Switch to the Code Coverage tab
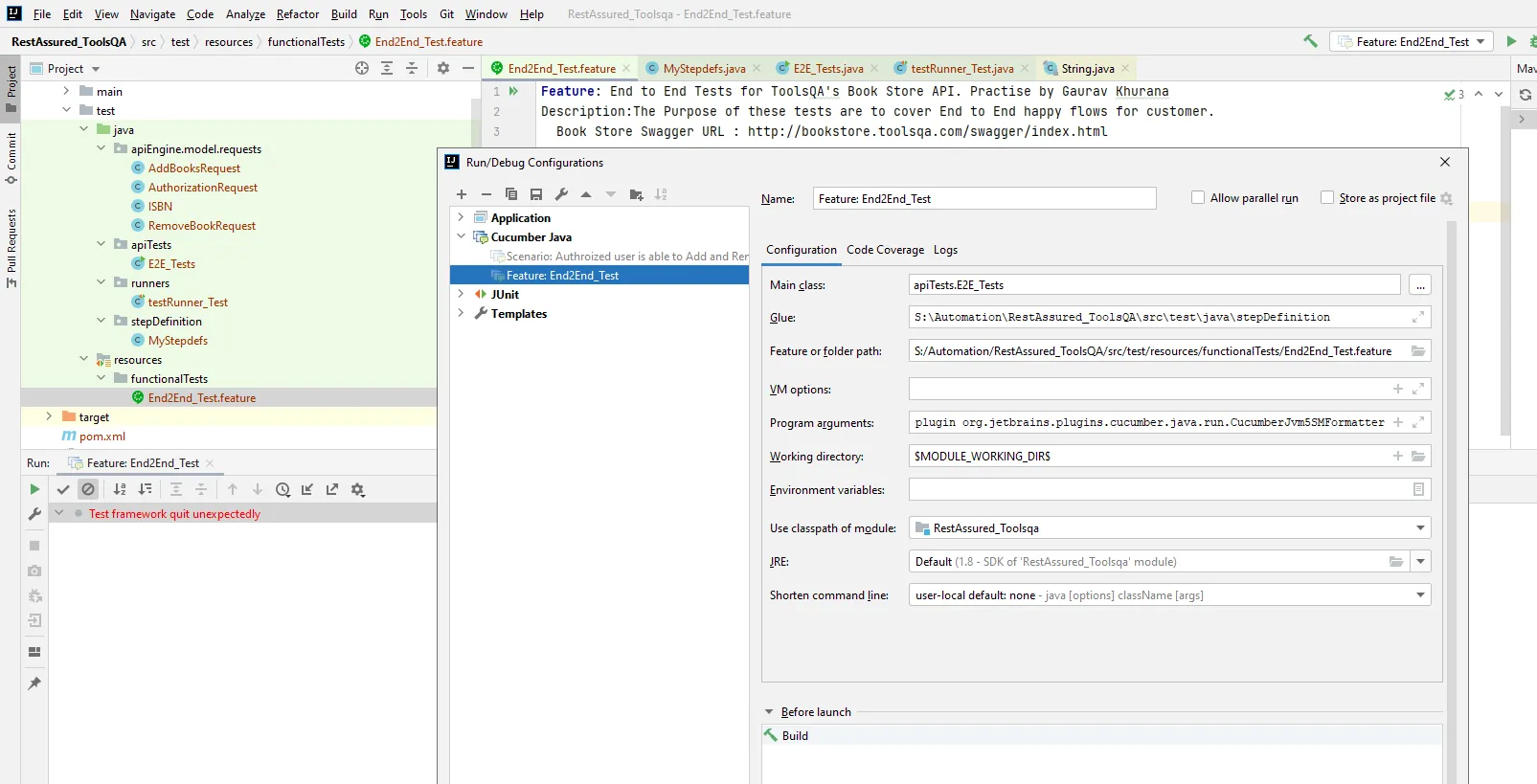This screenshot has height=784, width=1537. pos(885,250)
